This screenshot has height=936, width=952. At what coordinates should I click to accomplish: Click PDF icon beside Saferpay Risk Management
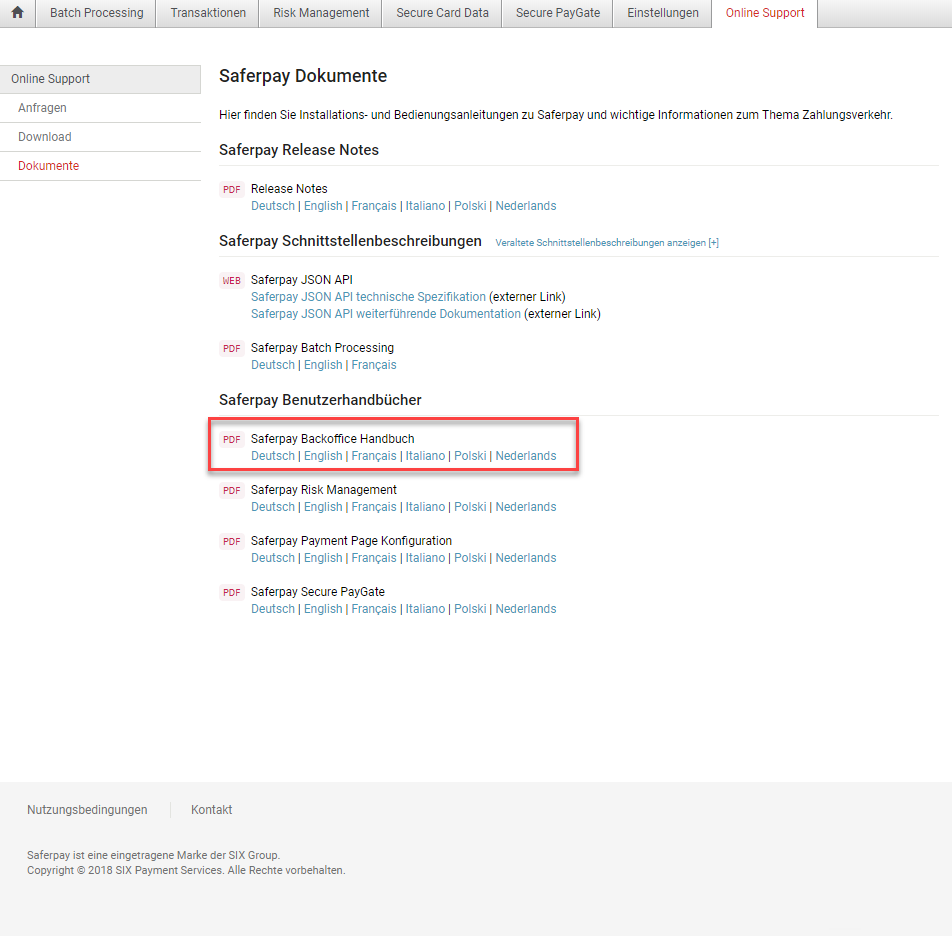[x=232, y=491]
